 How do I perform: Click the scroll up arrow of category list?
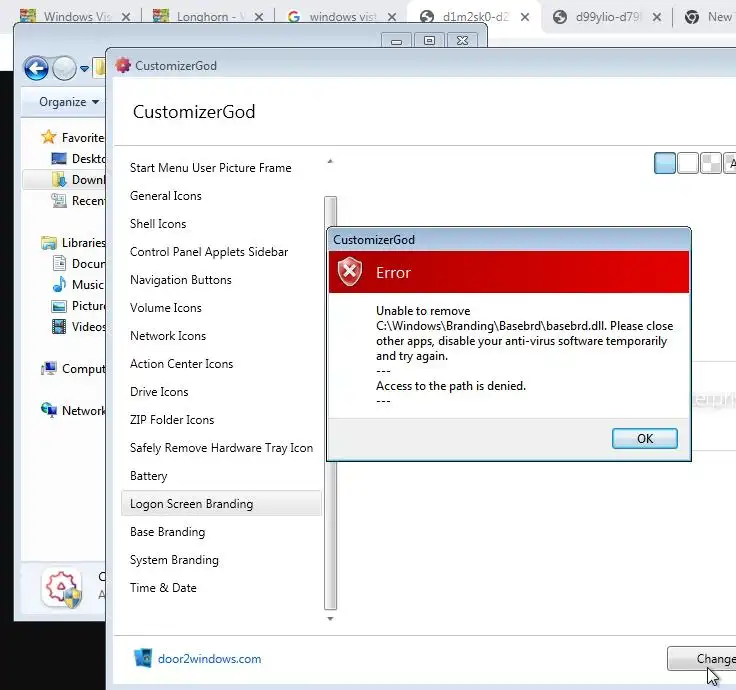[x=330, y=161]
